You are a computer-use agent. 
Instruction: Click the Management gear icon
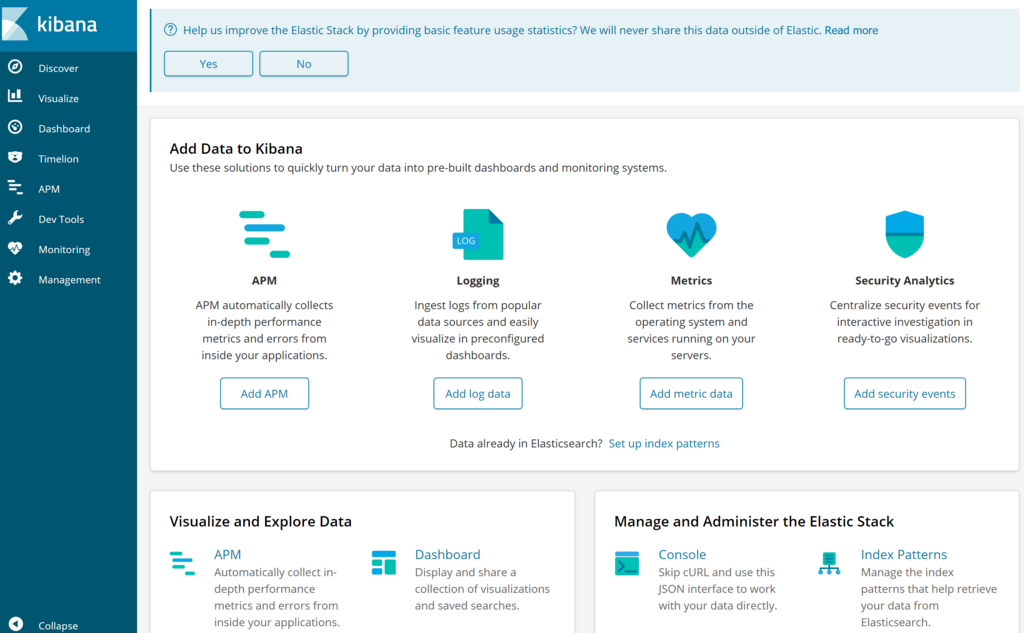15,278
